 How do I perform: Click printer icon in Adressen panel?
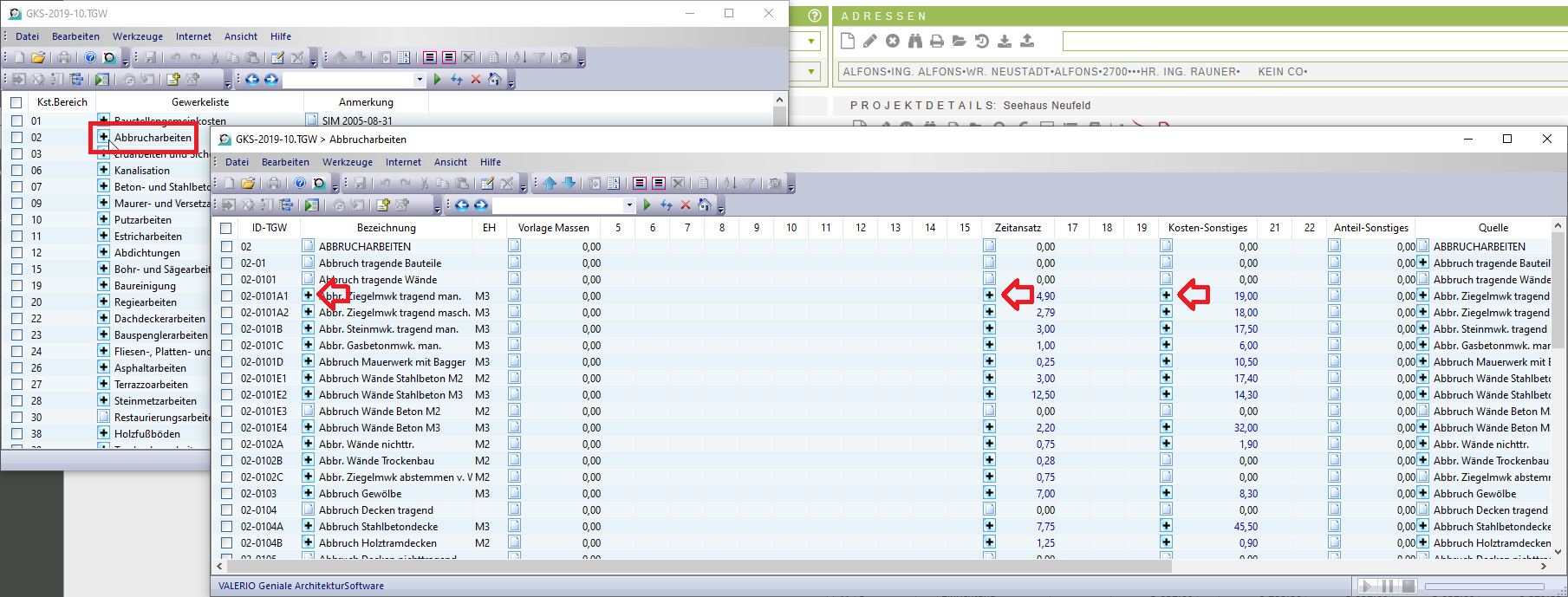coord(937,41)
